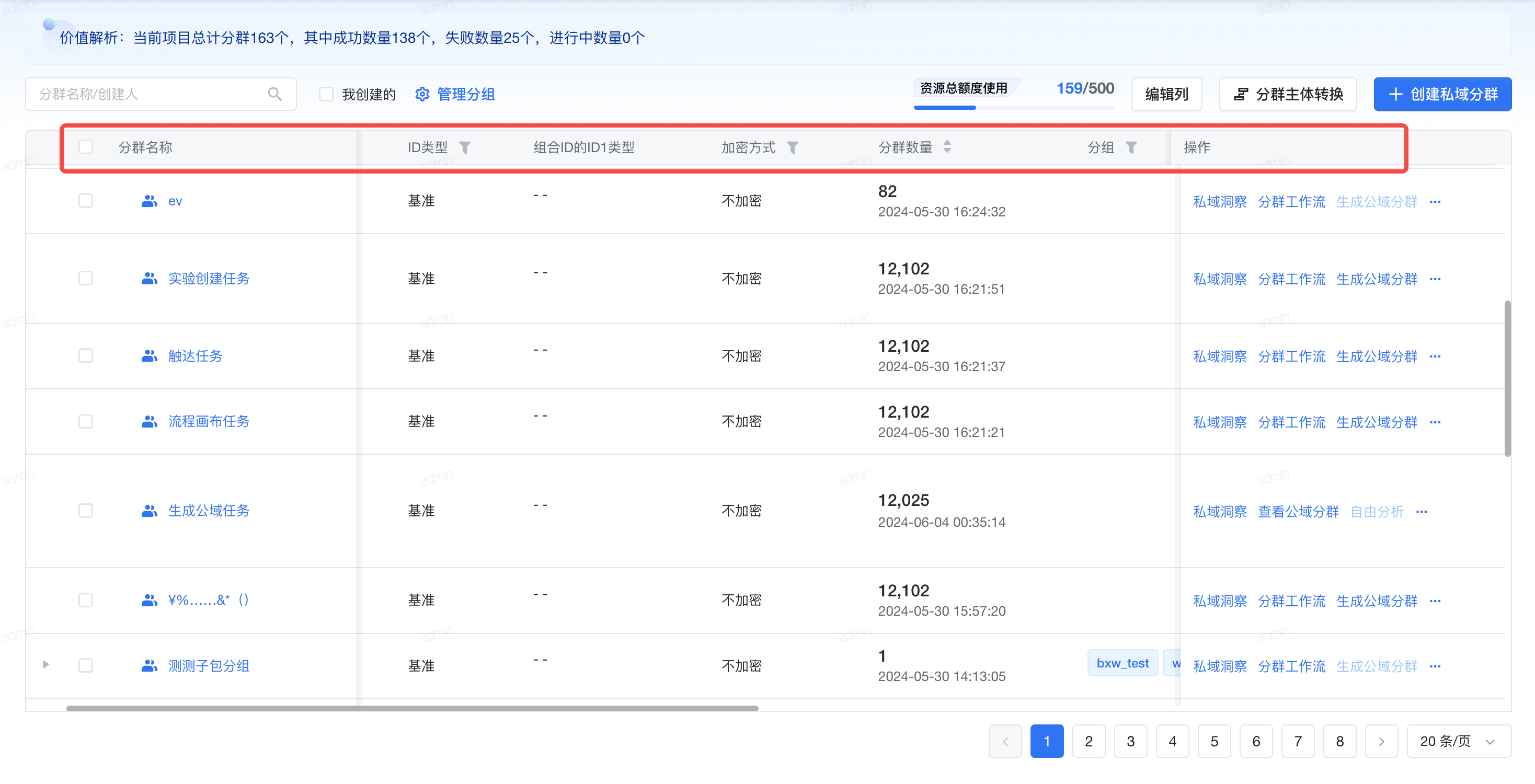
Task: Open 分群工作流 for ¥%……&*（） row
Action: 1291,601
